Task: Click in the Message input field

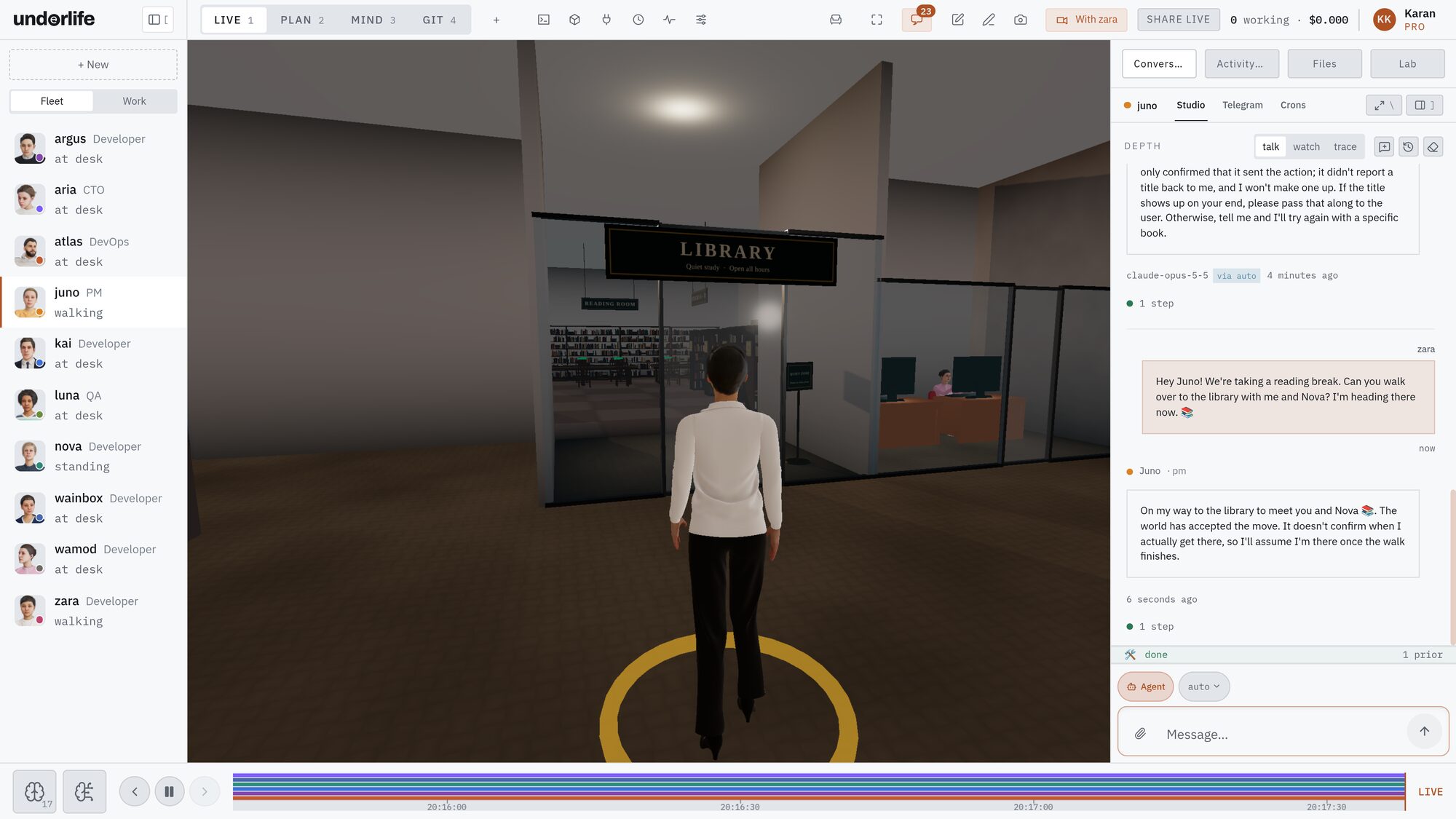Action: [1281, 734]
